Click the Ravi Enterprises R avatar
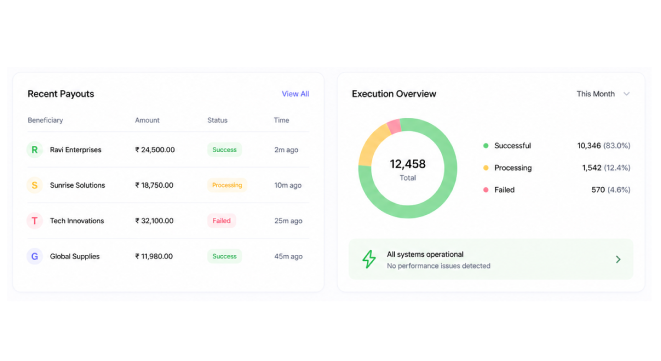 (35, 150)
